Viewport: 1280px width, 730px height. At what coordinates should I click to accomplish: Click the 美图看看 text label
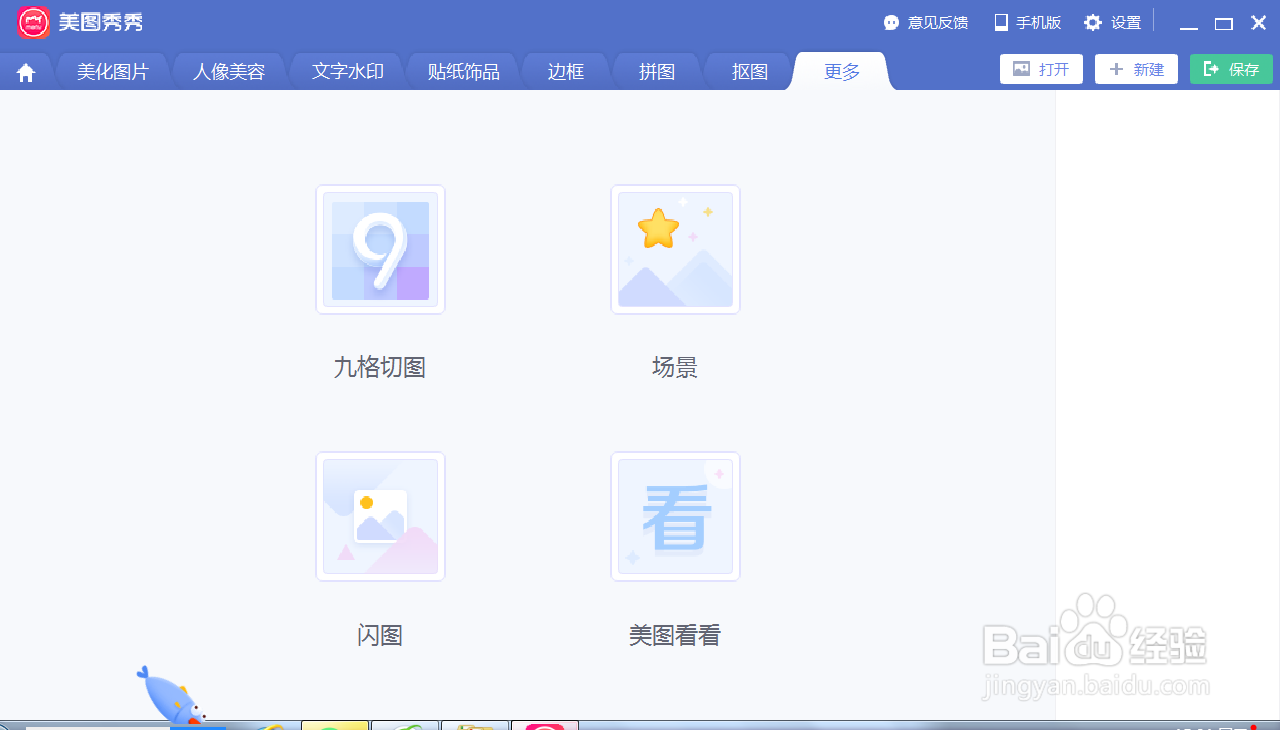click(675, 635)
